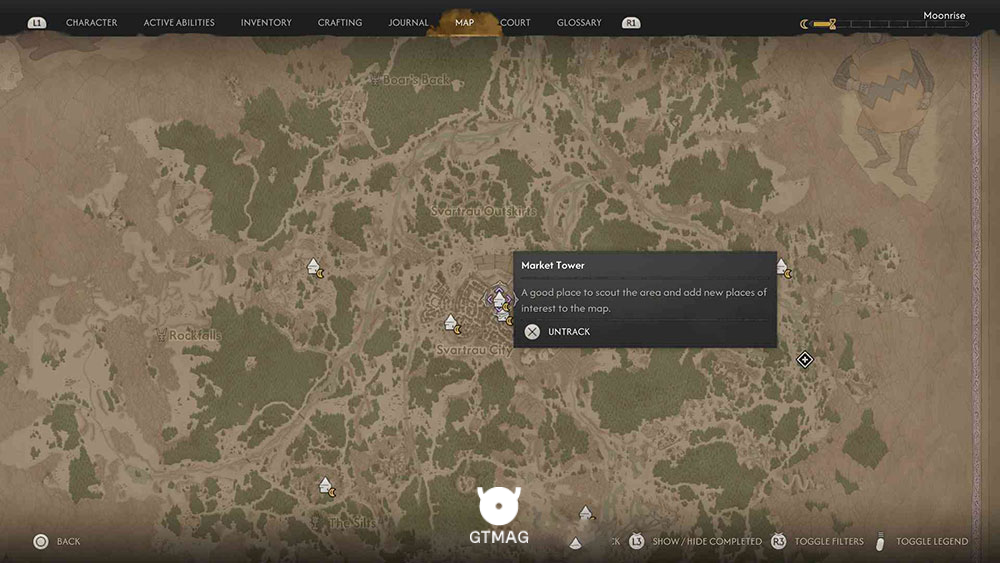
Task: Toggle the map legend
Action: point(932,541)
